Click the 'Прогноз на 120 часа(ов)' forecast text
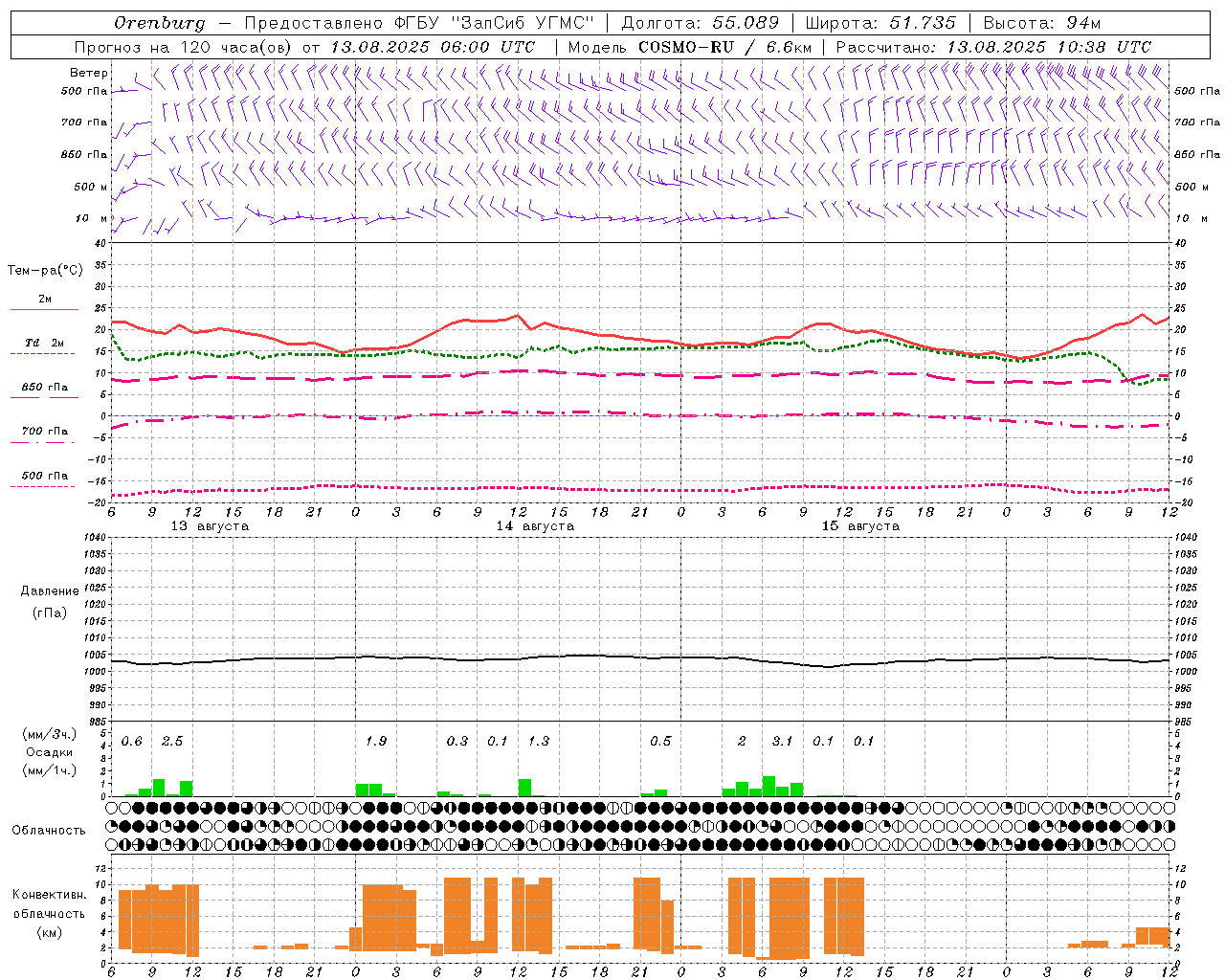Image resolution: width=1225 pixels, height=980 pixels. (184, 47)
